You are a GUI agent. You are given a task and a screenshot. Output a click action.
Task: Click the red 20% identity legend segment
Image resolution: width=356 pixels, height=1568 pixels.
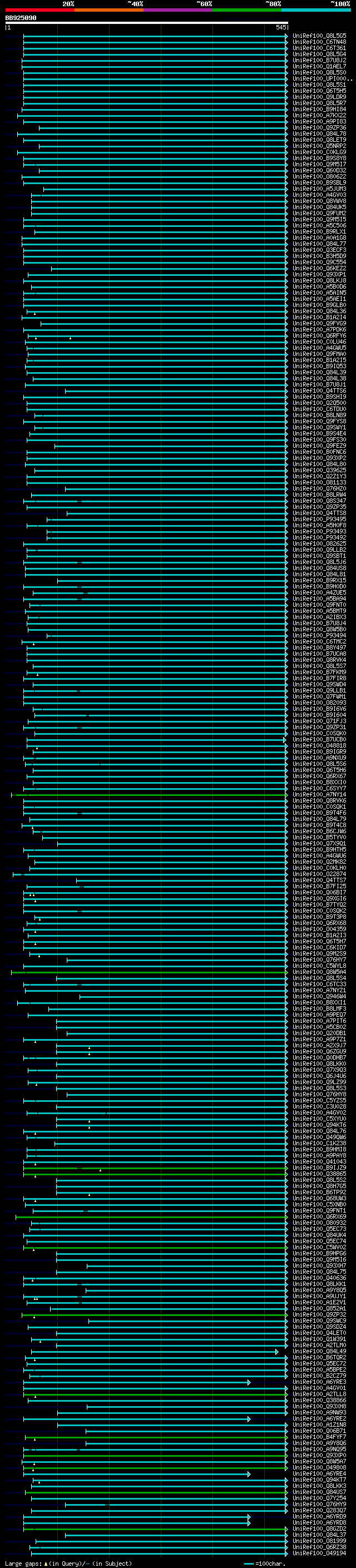pyautogui.click(x=40, y=10)
